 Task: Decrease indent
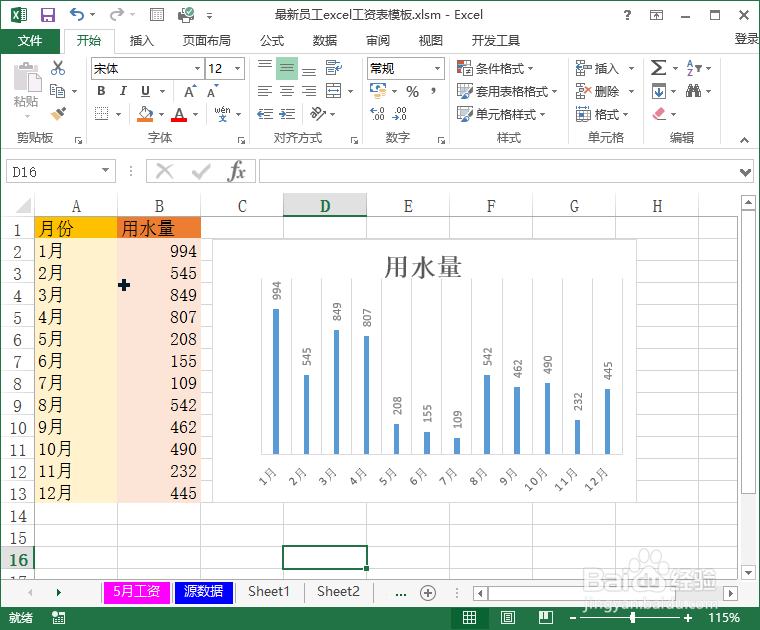pos(265,114)
